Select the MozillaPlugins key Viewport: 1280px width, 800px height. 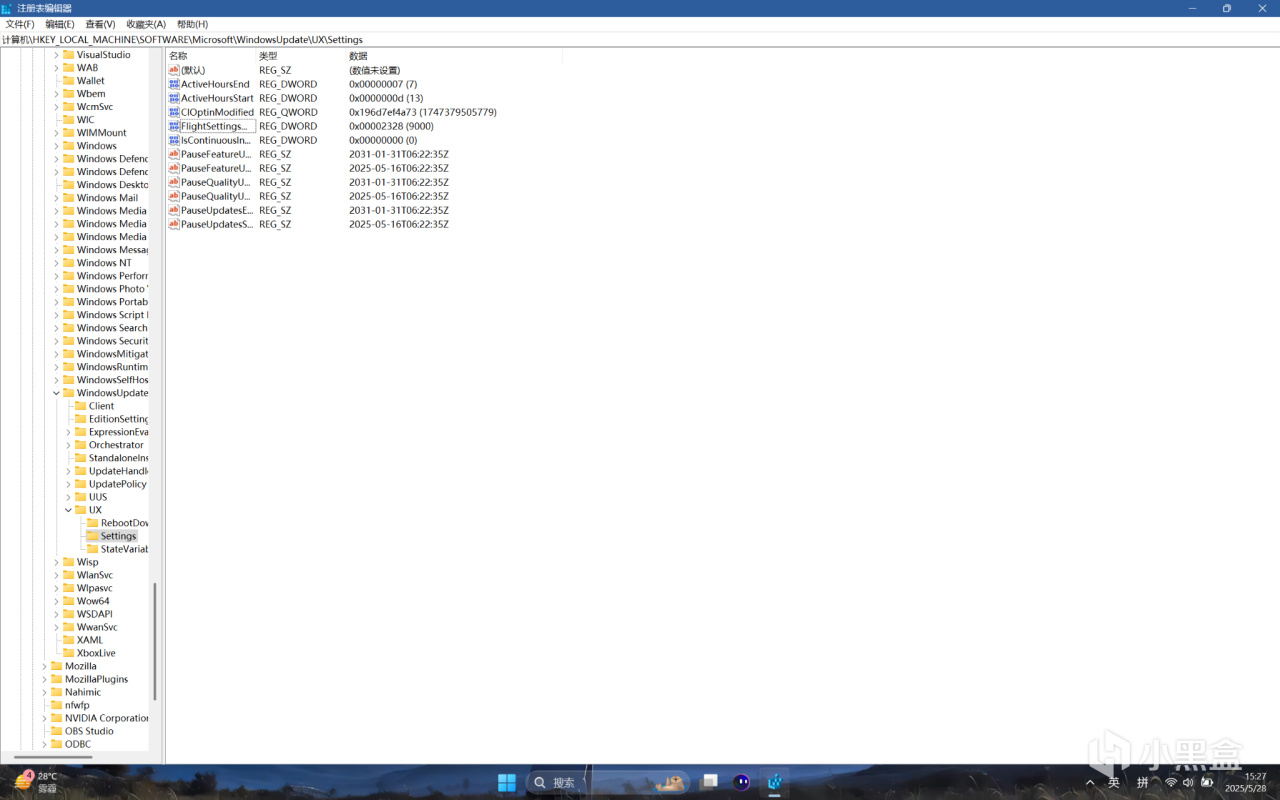pos(96,679)
